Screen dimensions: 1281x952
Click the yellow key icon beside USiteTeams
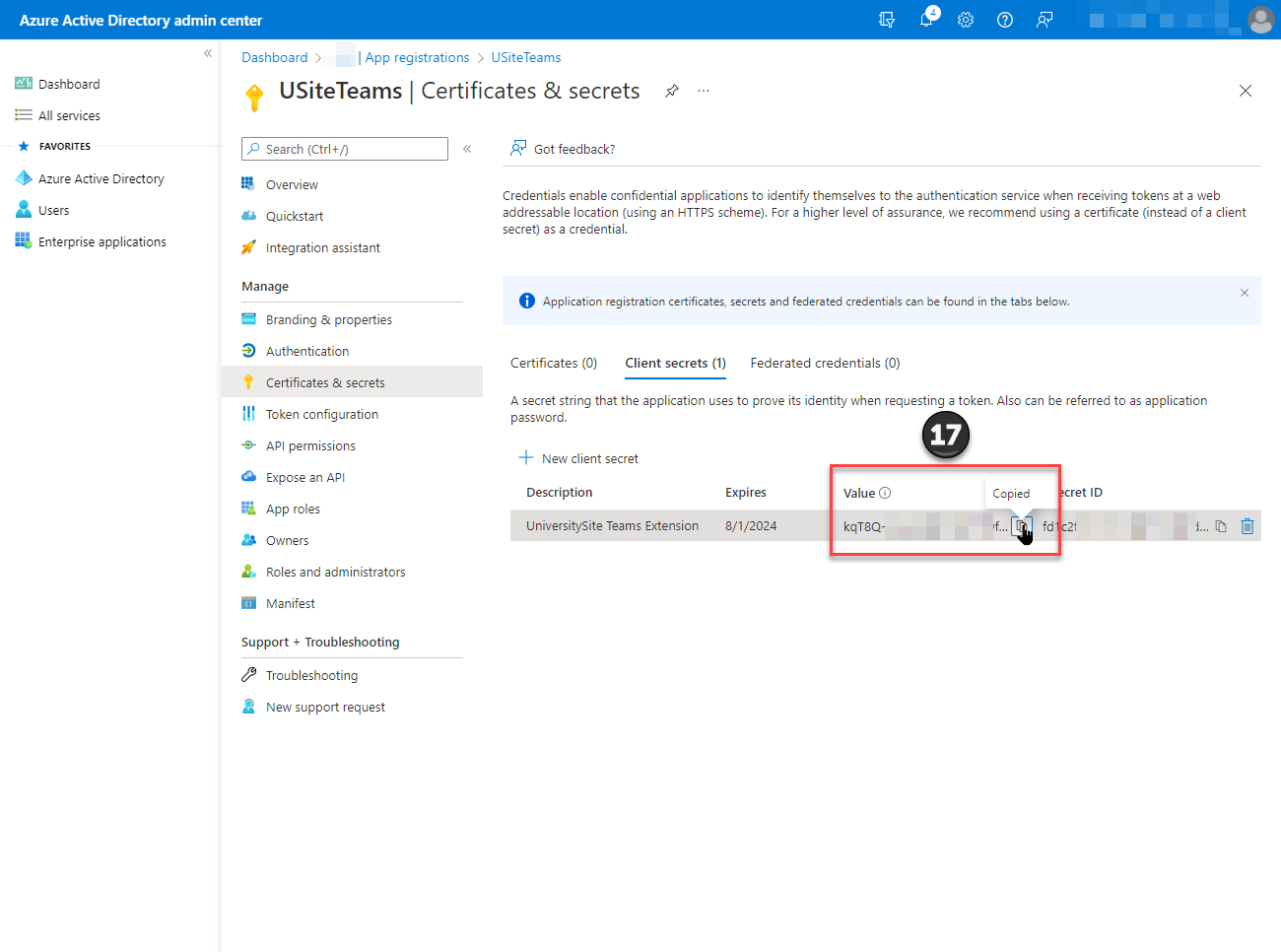[x=254, y=97]
